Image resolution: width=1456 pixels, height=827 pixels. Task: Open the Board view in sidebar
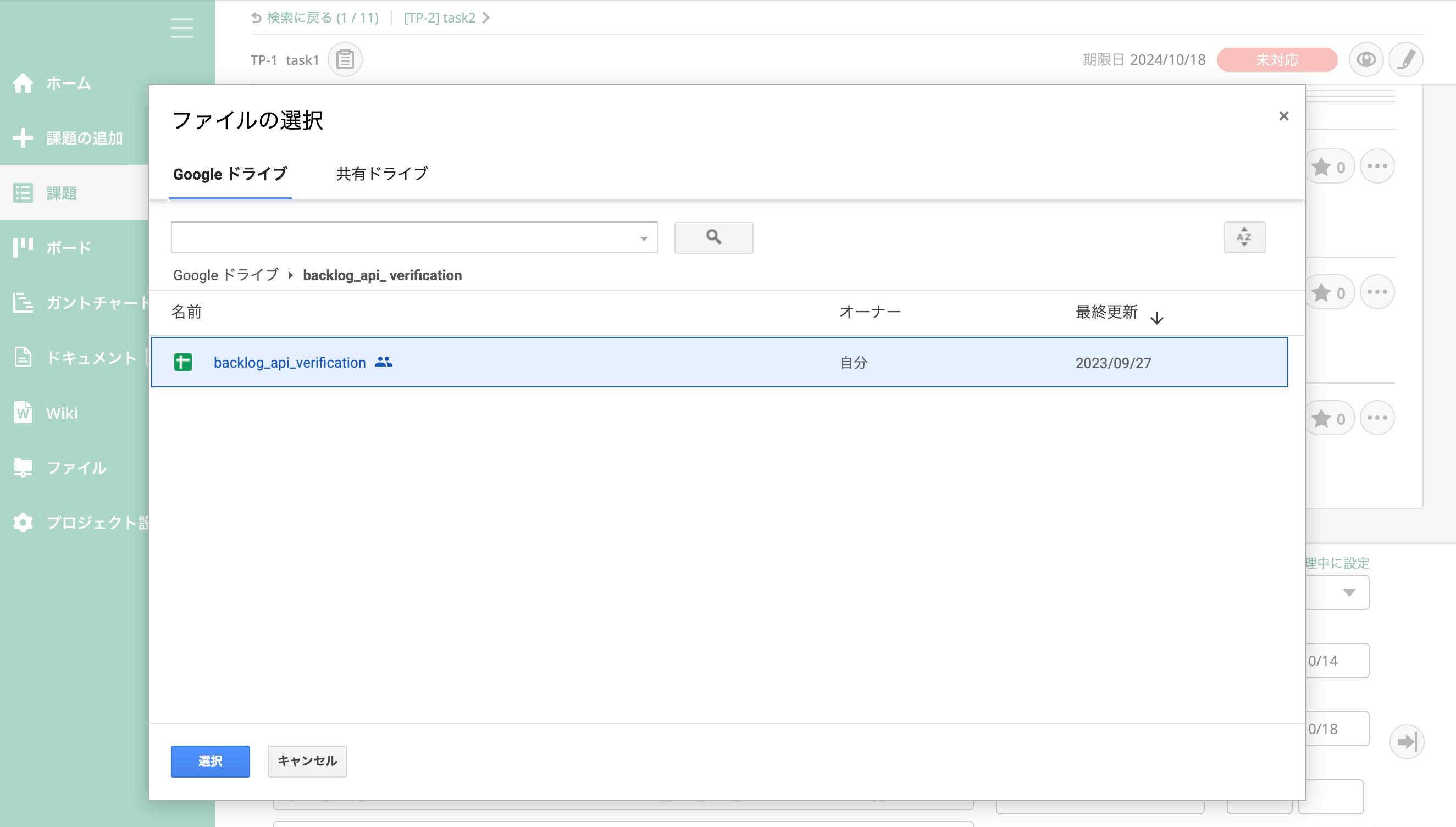tap(68, 248)
